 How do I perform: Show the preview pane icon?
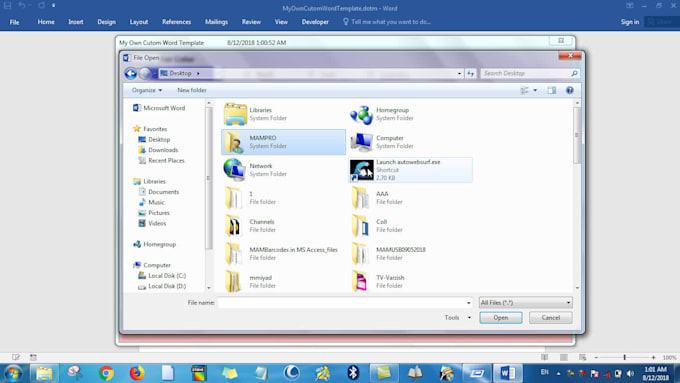(552, 90)
